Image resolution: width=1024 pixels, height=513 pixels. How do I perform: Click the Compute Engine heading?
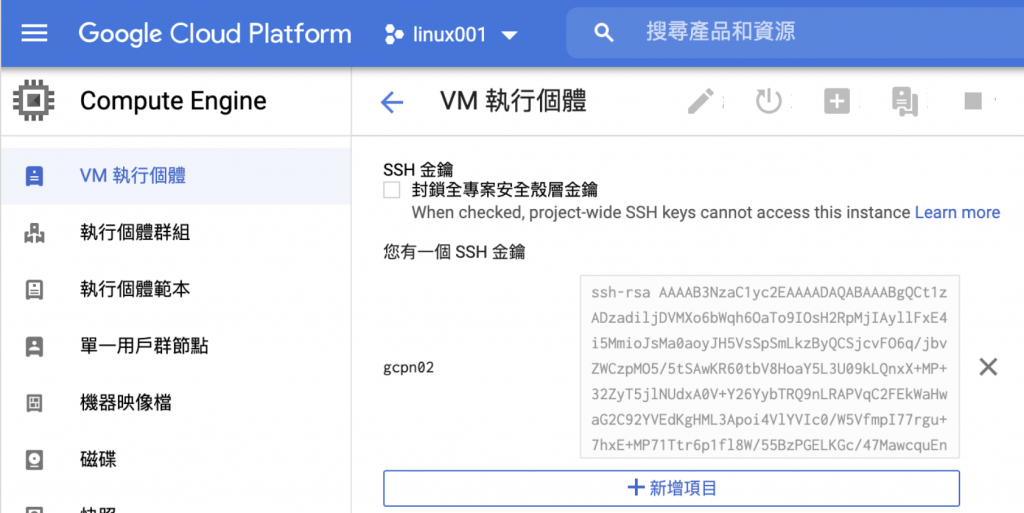click(173, 101)
